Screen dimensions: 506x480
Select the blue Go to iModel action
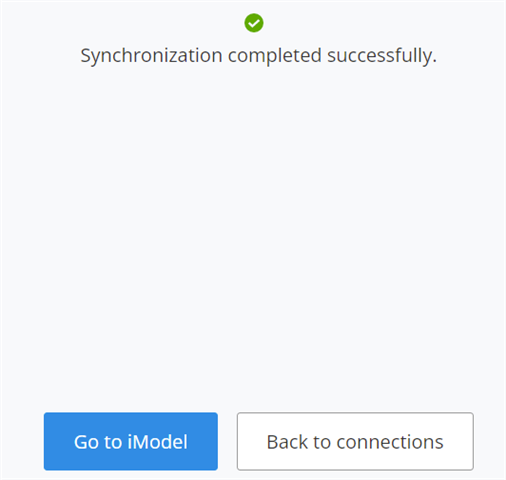pos(131,441)
